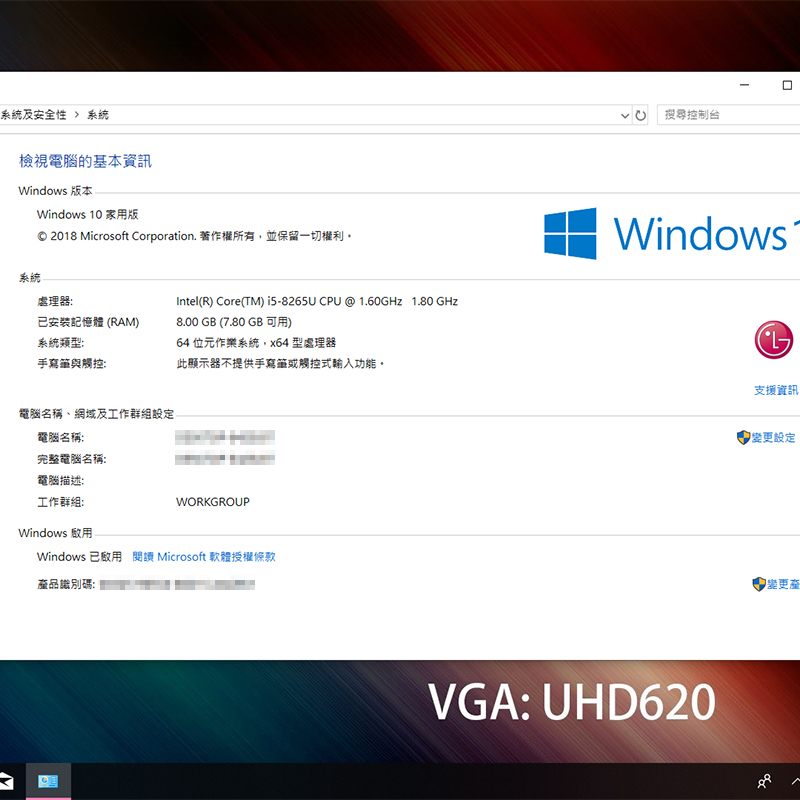Click the Windows 啟用 section header
Image resolution: width=800 pixels, height=800 pixels.
coord(56,533)
